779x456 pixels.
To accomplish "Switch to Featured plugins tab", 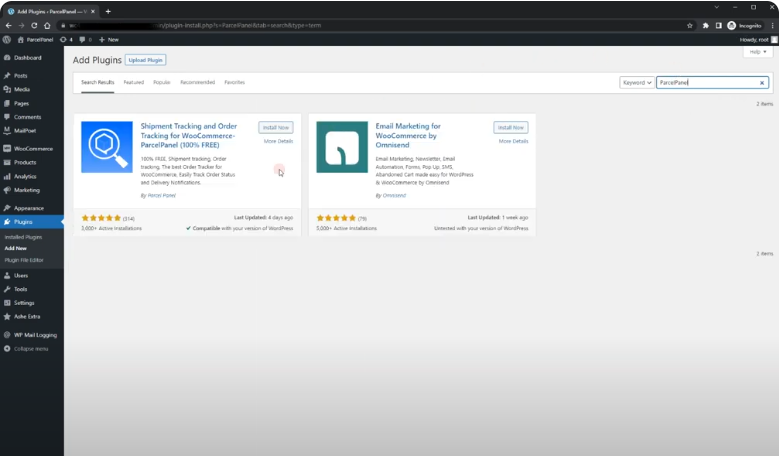I will (x=134, y=82).
